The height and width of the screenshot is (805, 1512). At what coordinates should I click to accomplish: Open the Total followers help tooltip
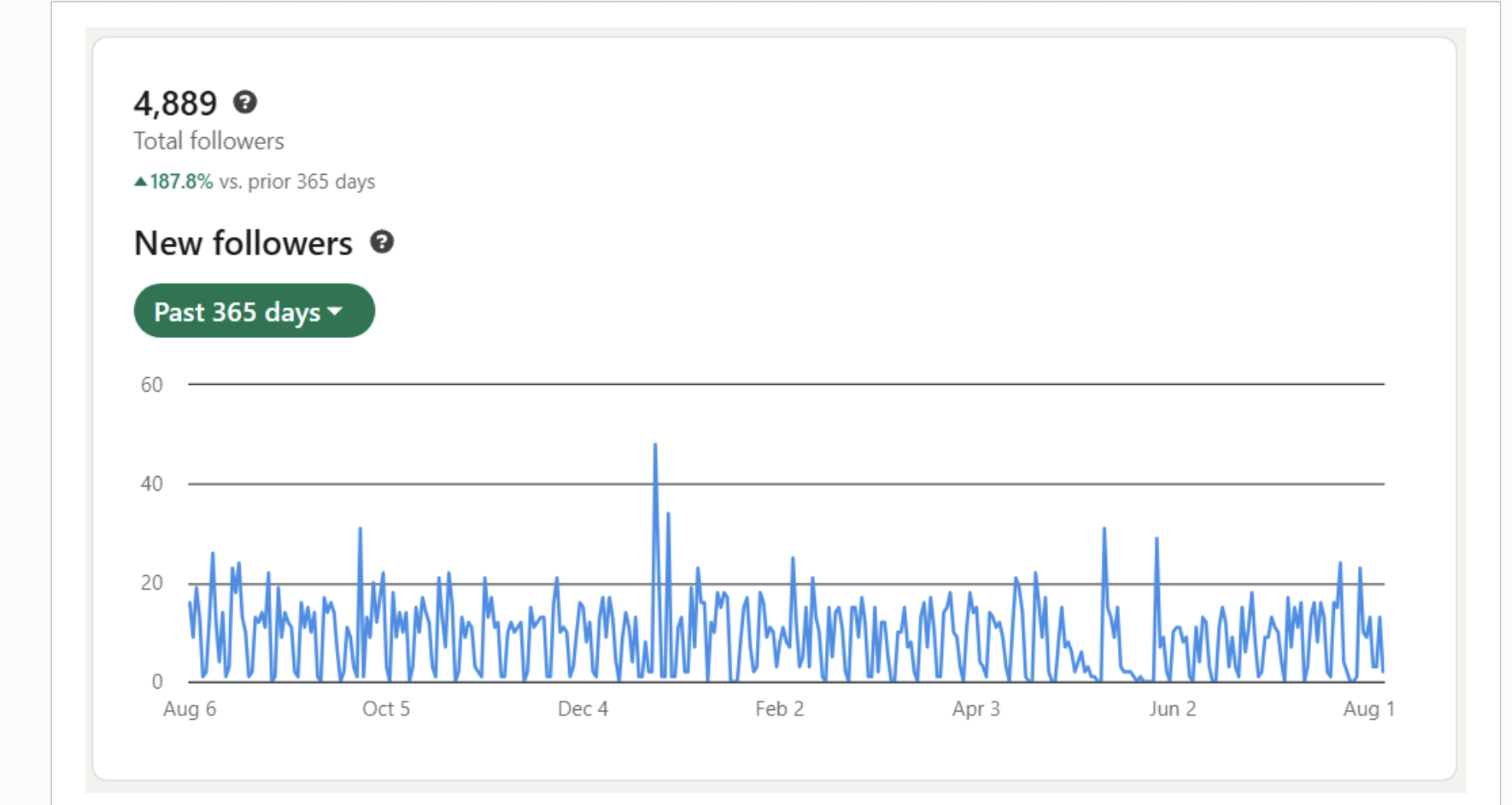(245, 102)
